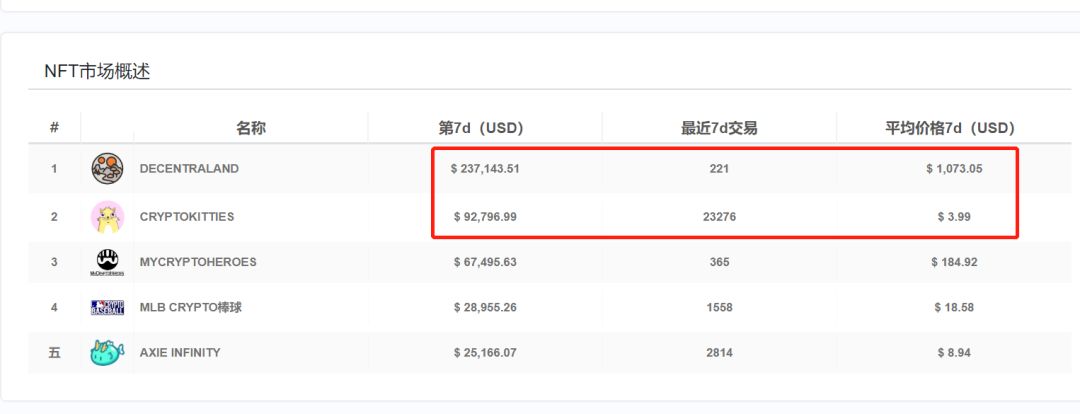Select the $ 67,495.63 volume cell

[x=485, y=262]
